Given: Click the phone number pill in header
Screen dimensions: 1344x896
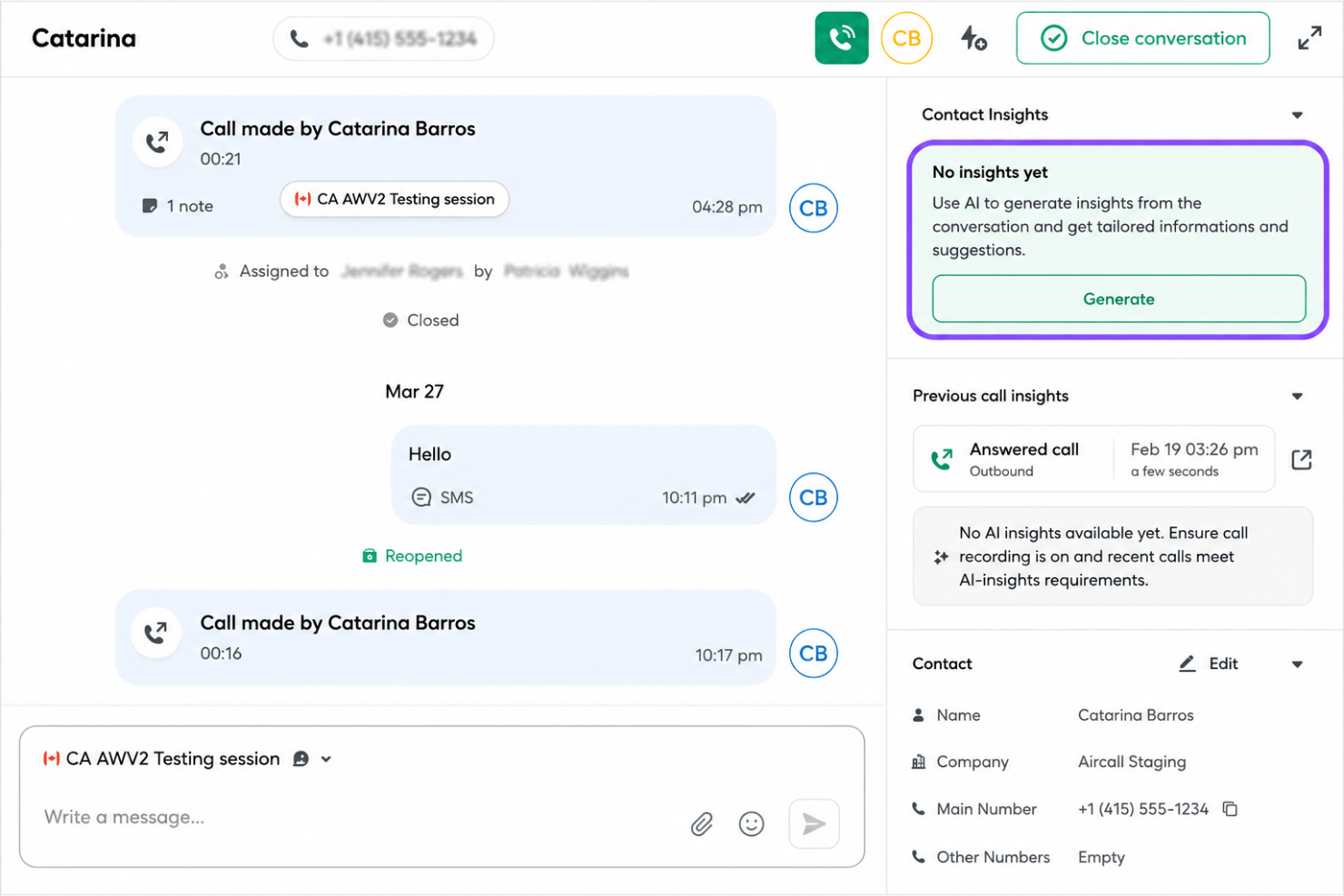Looking at the screenshot, I should pyautogui.click(x=383, y=39).
